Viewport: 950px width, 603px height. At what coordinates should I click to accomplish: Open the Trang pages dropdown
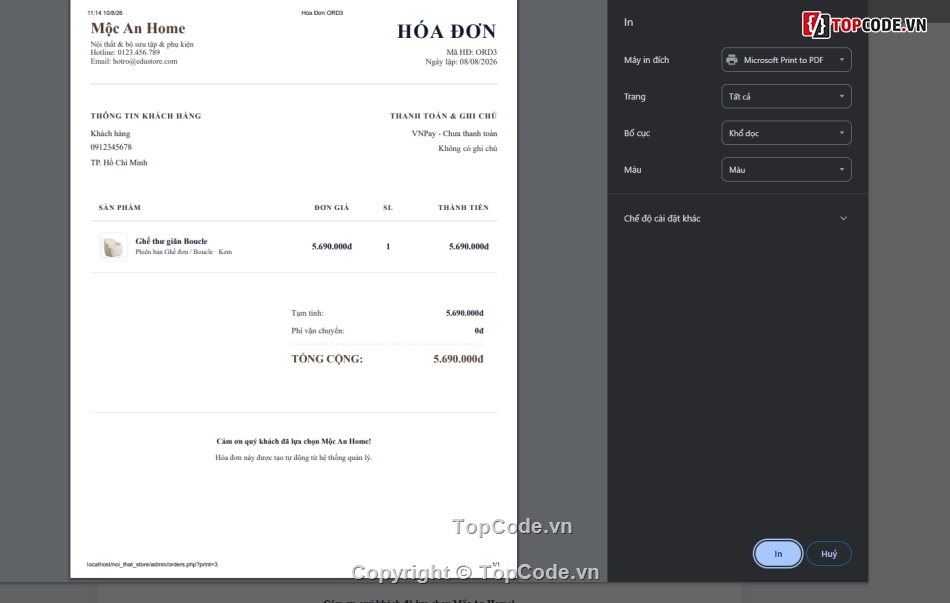pyautogui.click(x=786, y=96)
